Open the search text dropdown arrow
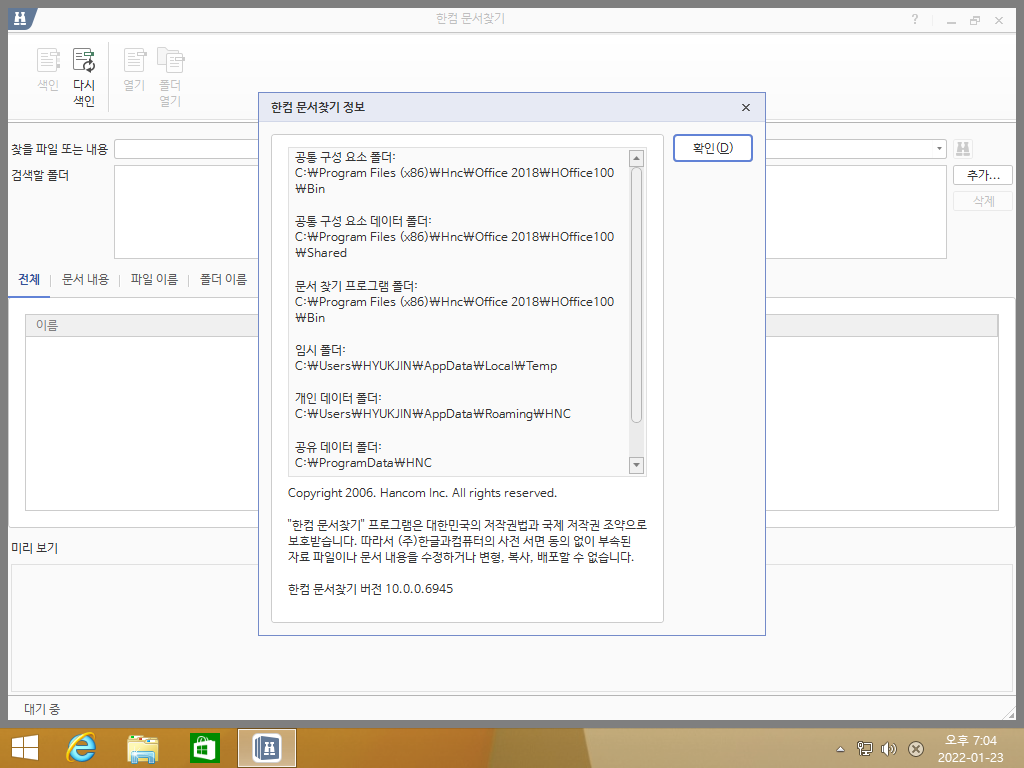Image resolution: width=1024 pixels, height=768 pixels. 939,149
